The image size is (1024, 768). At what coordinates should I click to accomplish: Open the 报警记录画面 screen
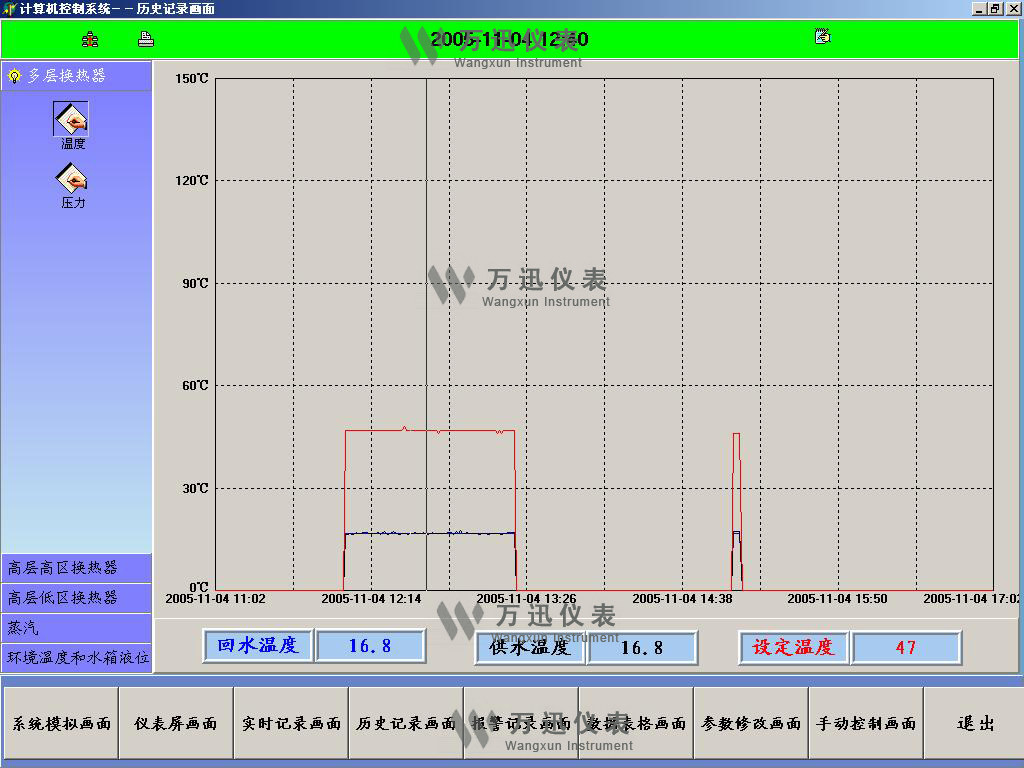pos(520,722)
